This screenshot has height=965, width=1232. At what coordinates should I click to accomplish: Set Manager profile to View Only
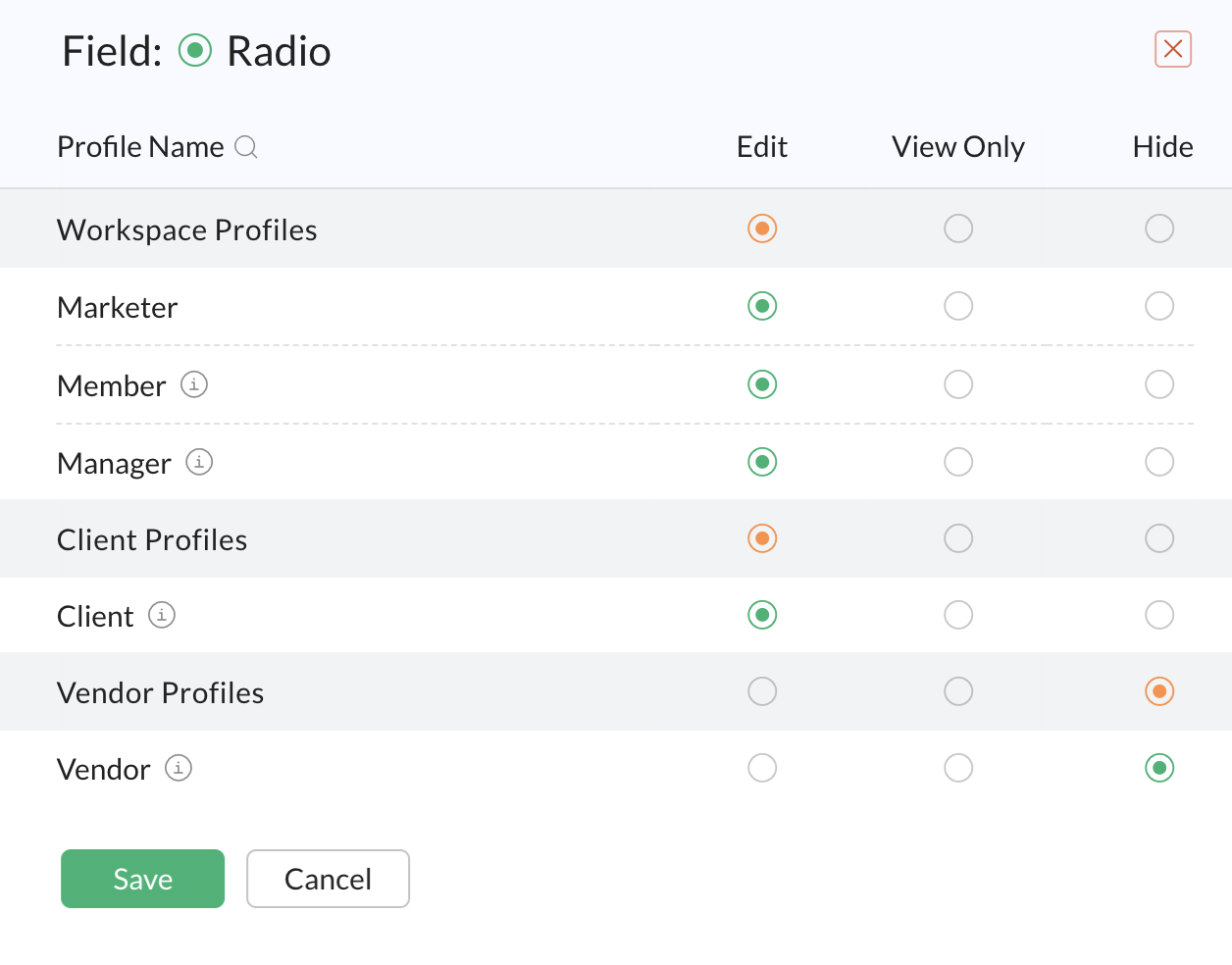958,462
